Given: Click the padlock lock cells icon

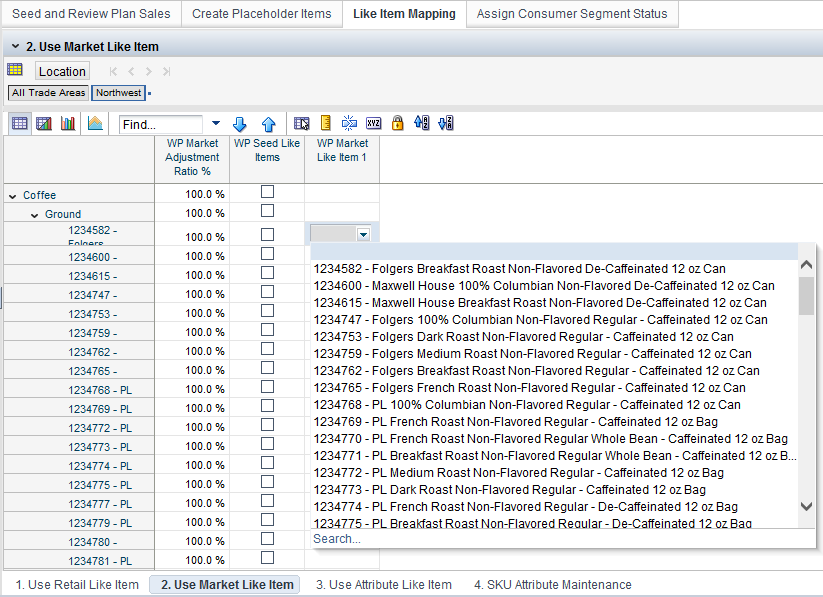Looking at the screenshot, I should [x=398, y=123].
